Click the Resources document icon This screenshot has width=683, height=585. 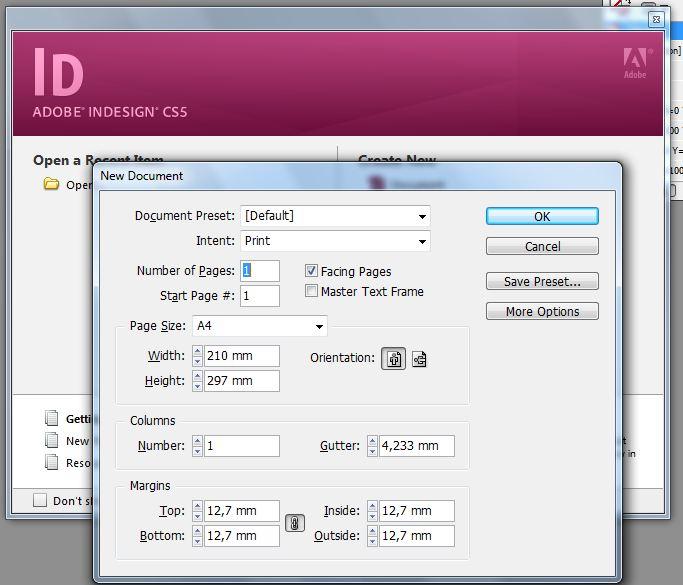51,462
